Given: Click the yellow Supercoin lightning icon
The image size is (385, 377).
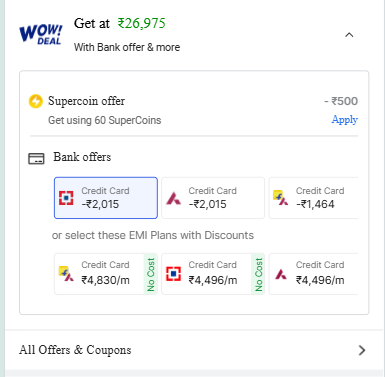Looking at the screenshot, I should point(36,101).
